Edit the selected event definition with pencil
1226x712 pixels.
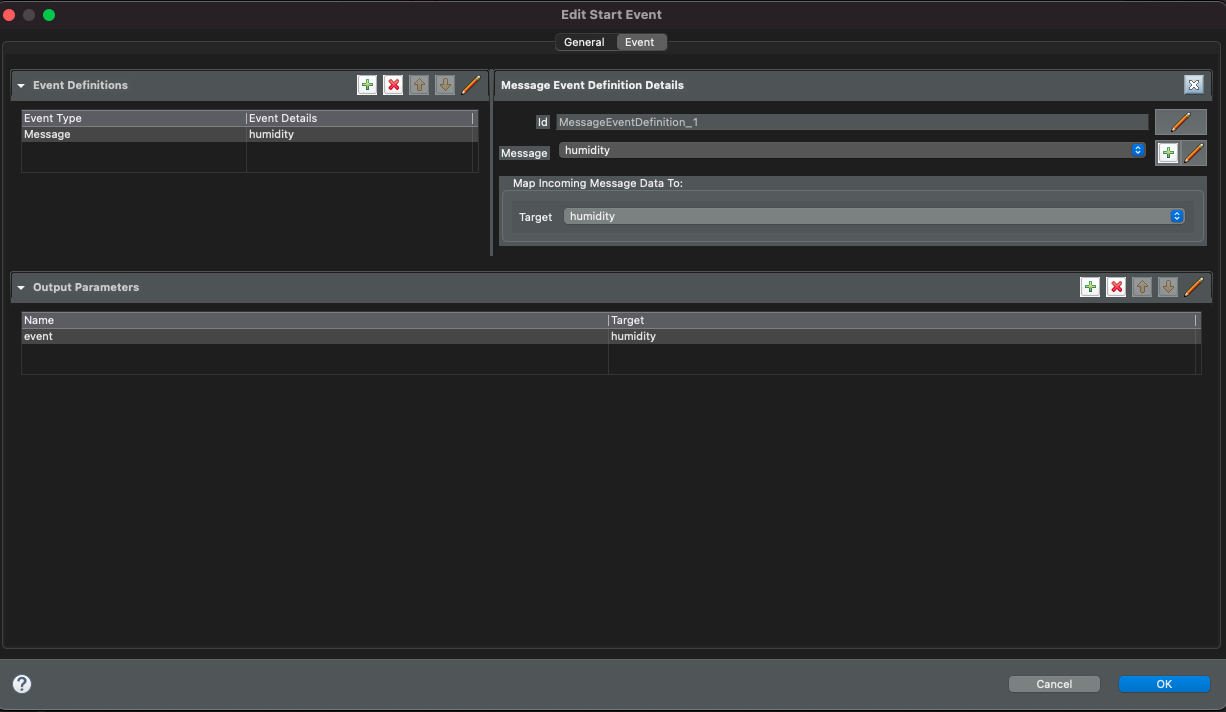click(x=471, y=85)
